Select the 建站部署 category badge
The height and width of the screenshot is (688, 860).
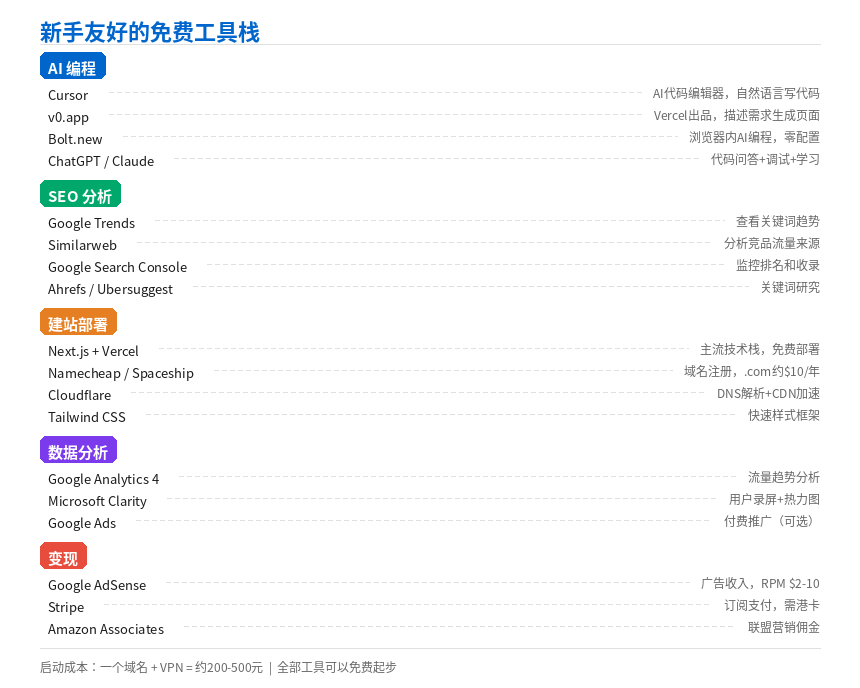point(78,322)
